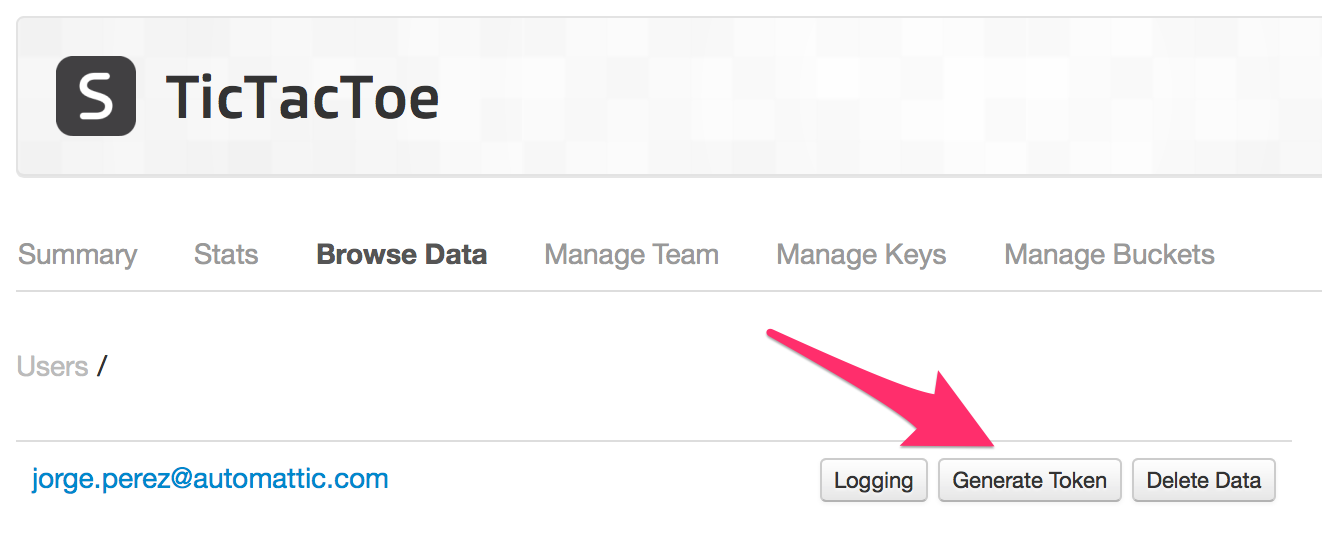Switch to the Manage Buckets tab

[1109, 255]
